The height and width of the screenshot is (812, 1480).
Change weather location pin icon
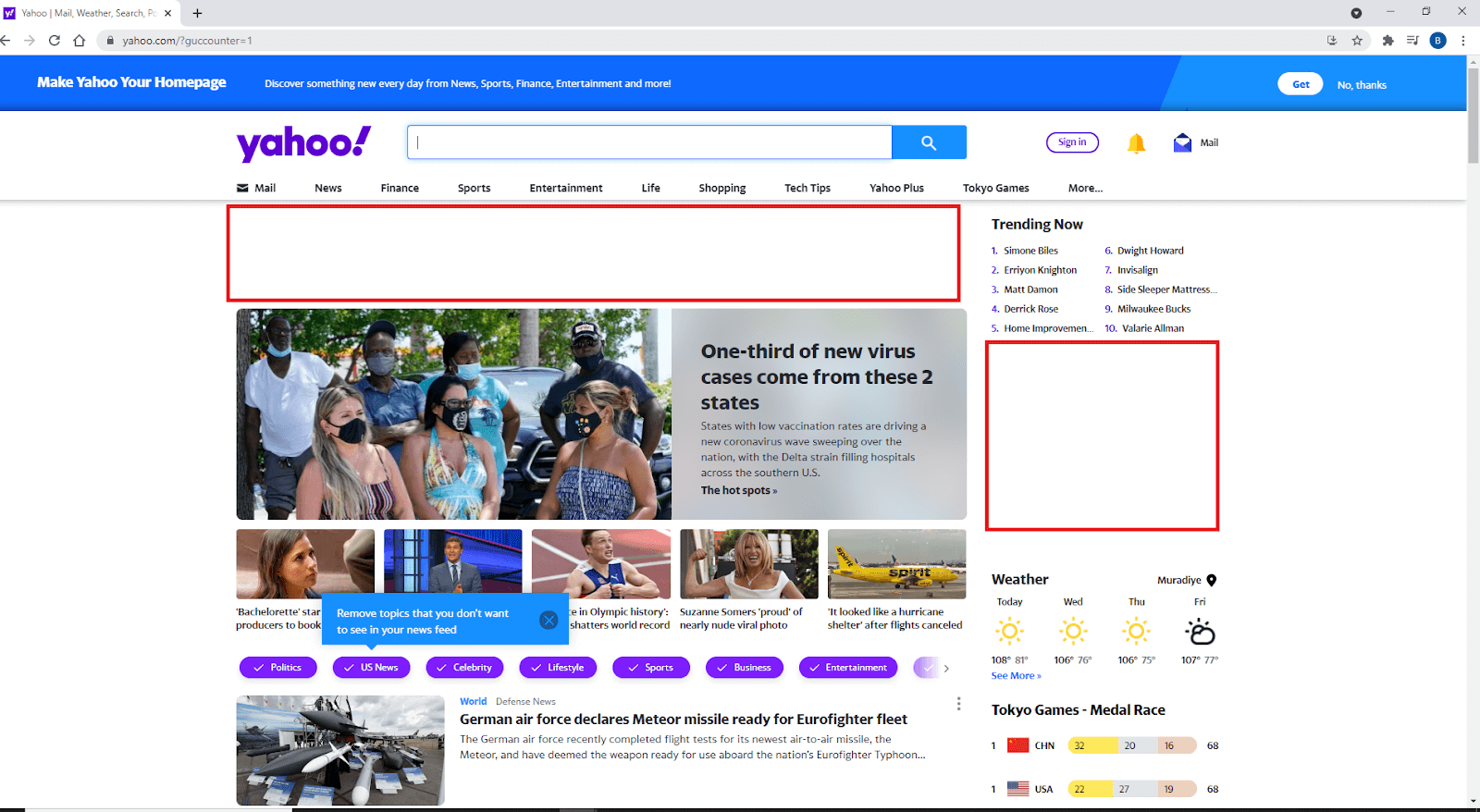pos(1212,581)
